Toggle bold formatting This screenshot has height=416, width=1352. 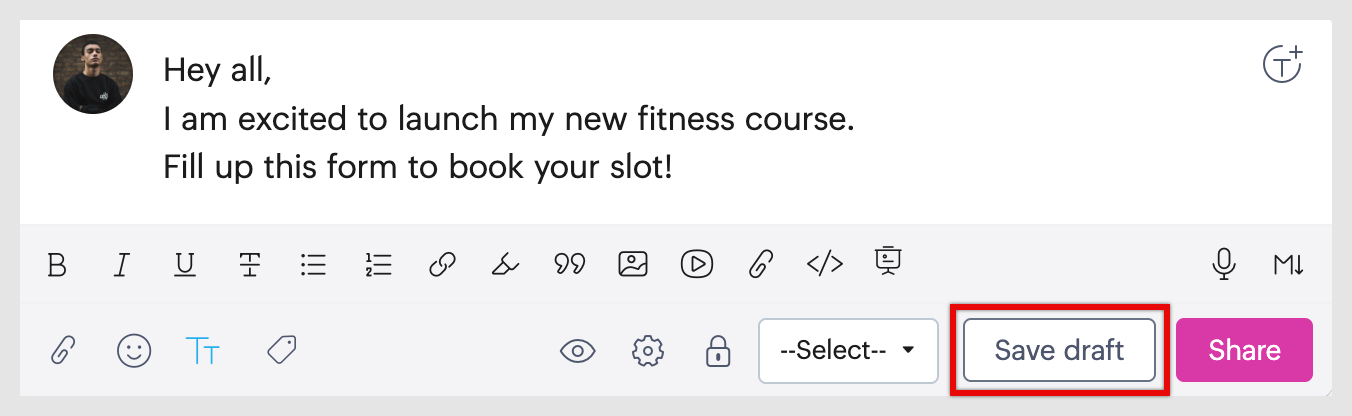(58, 264)
